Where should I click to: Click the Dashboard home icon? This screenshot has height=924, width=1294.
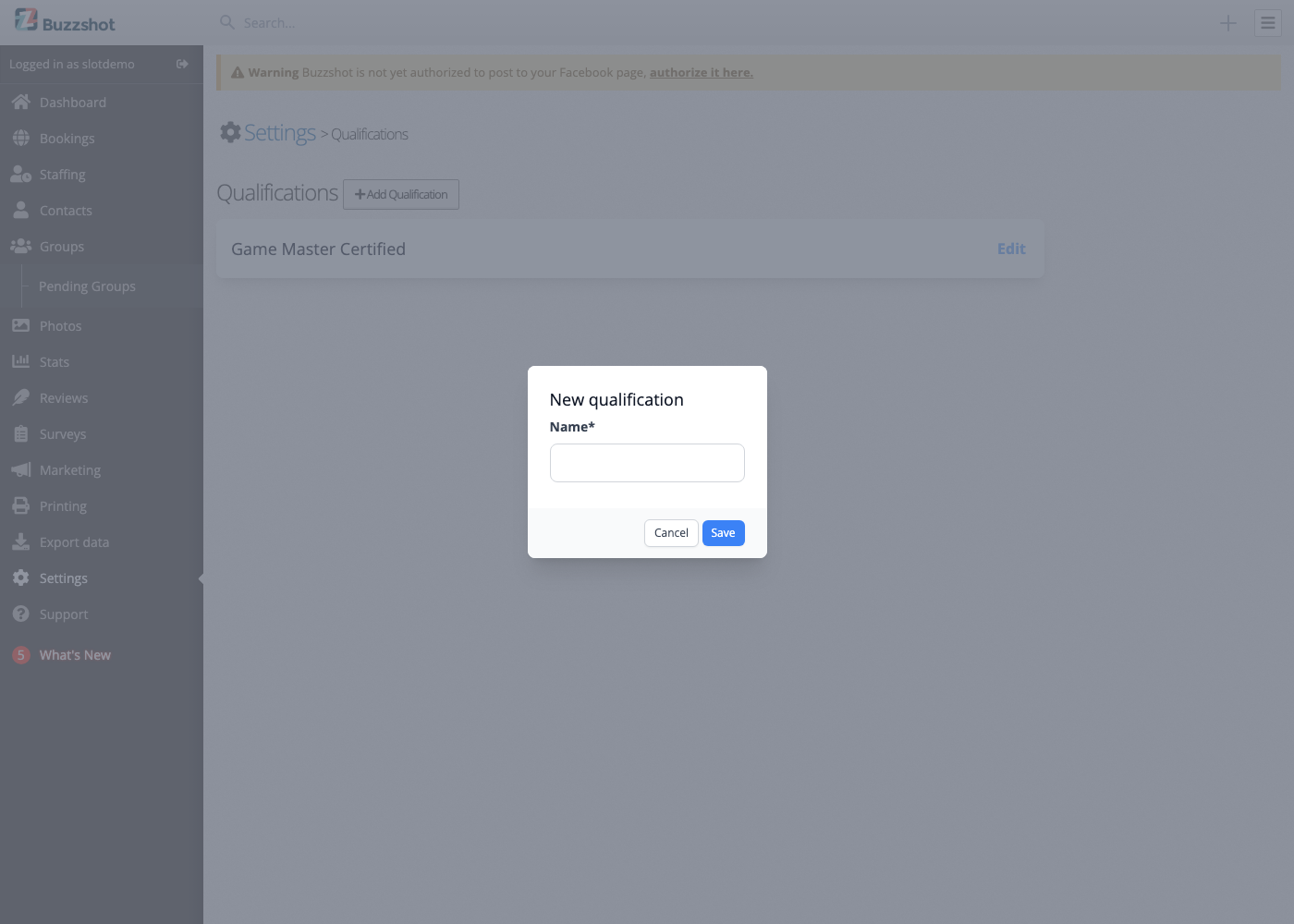[21, 103]
